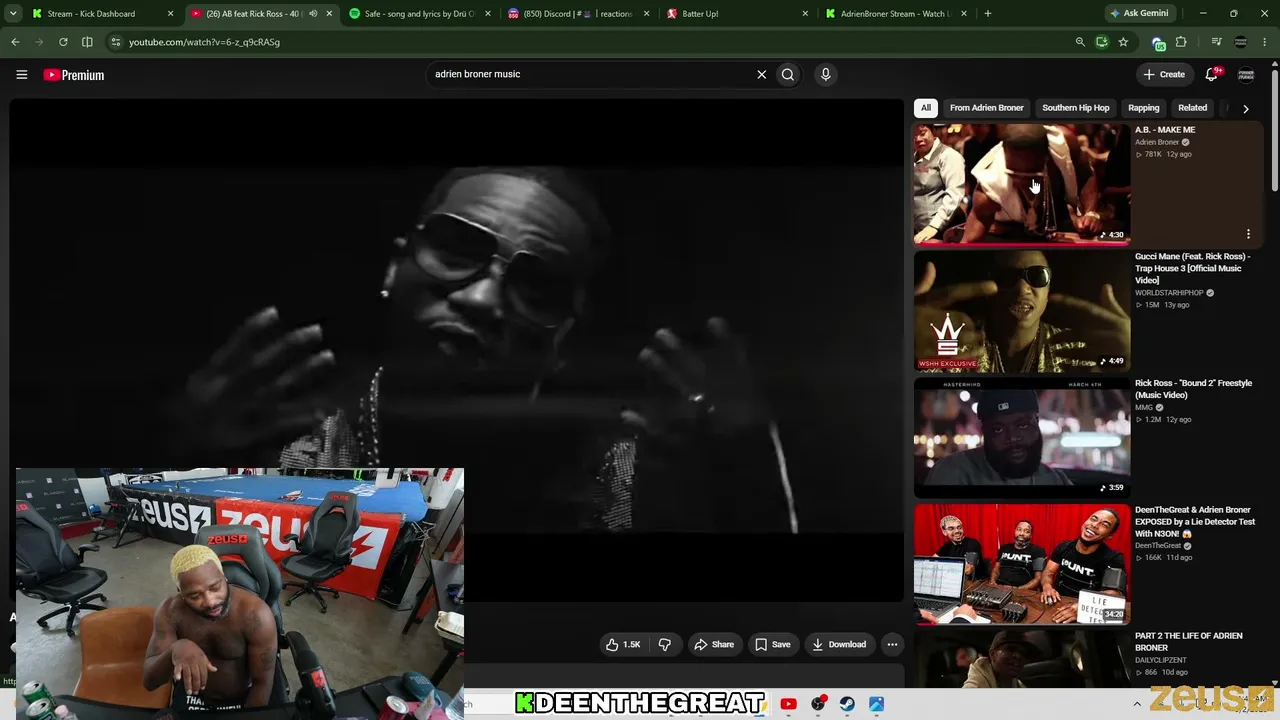Run search with the magnifier button
The height and width of the screenshot is (720, 1280).
788,74
